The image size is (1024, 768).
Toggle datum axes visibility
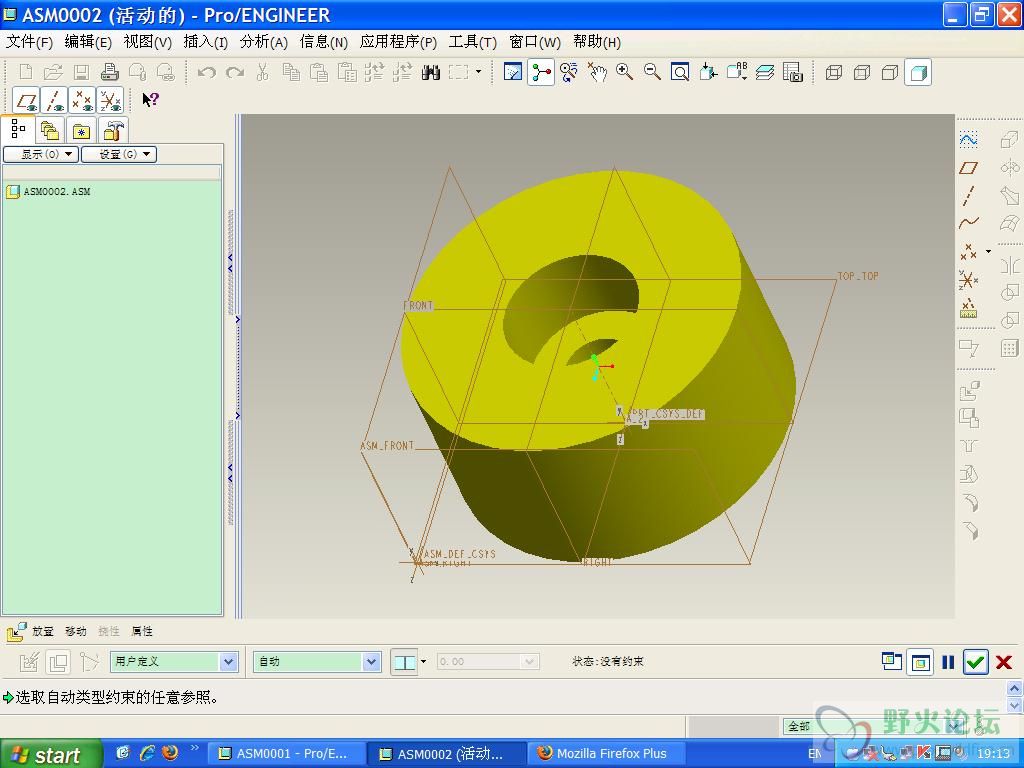[54, 101]
